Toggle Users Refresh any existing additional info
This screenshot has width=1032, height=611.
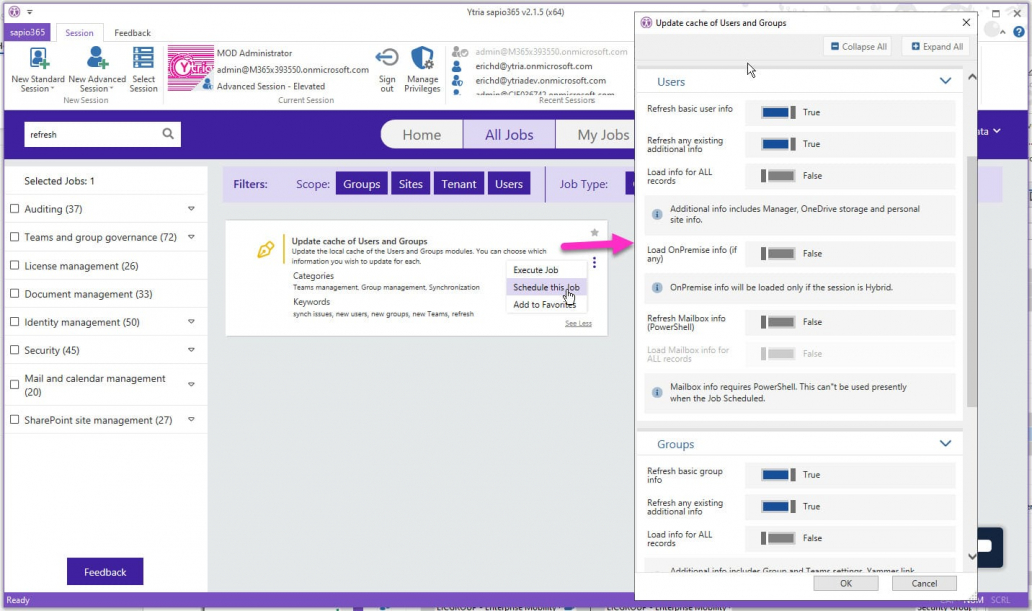[x=778, y=144]
